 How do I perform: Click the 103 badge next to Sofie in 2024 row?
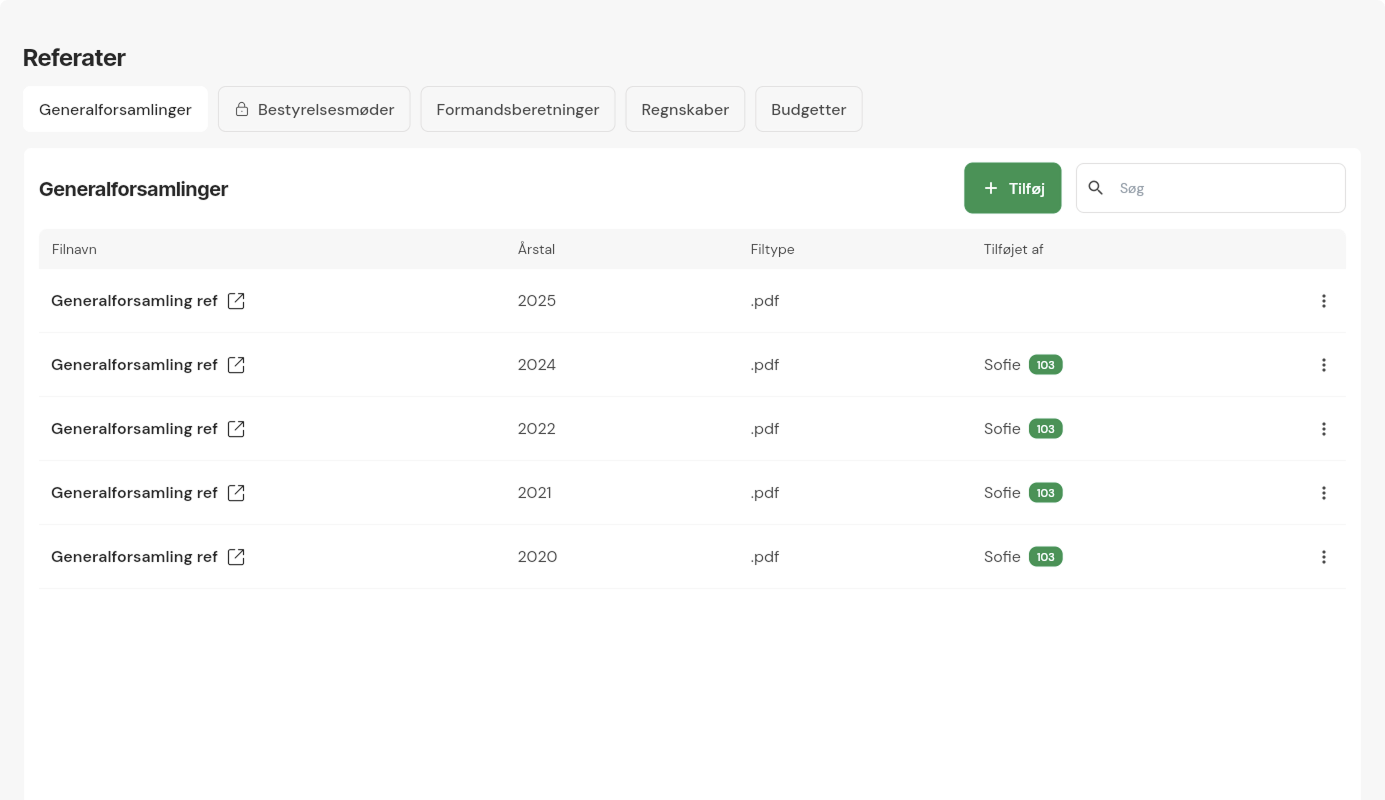pyautogui.click(x=1045, y=365)
